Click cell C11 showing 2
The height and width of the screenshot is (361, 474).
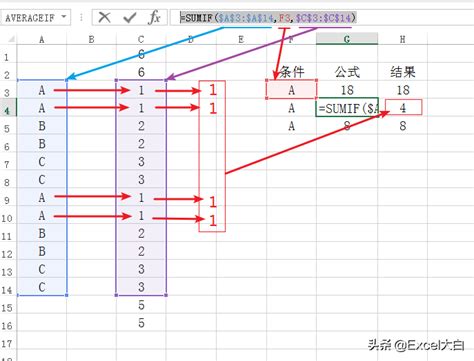141,233
